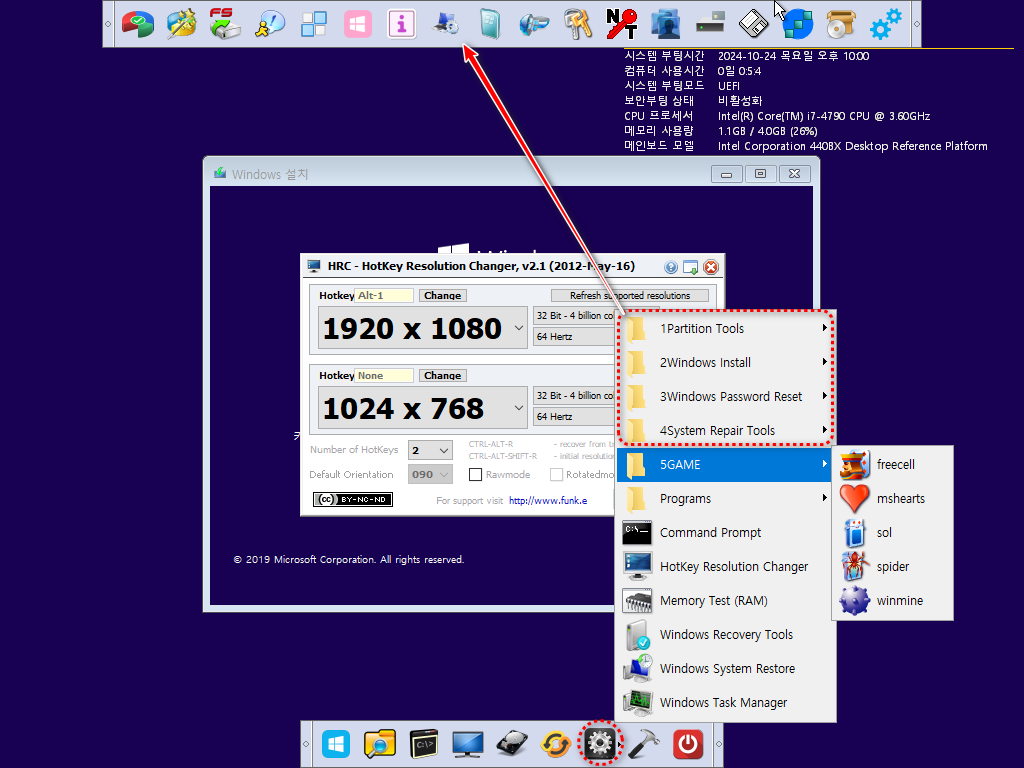Click the orange circular sync arrows icon
Screen dimensions: 1024x768
(556, 744)
